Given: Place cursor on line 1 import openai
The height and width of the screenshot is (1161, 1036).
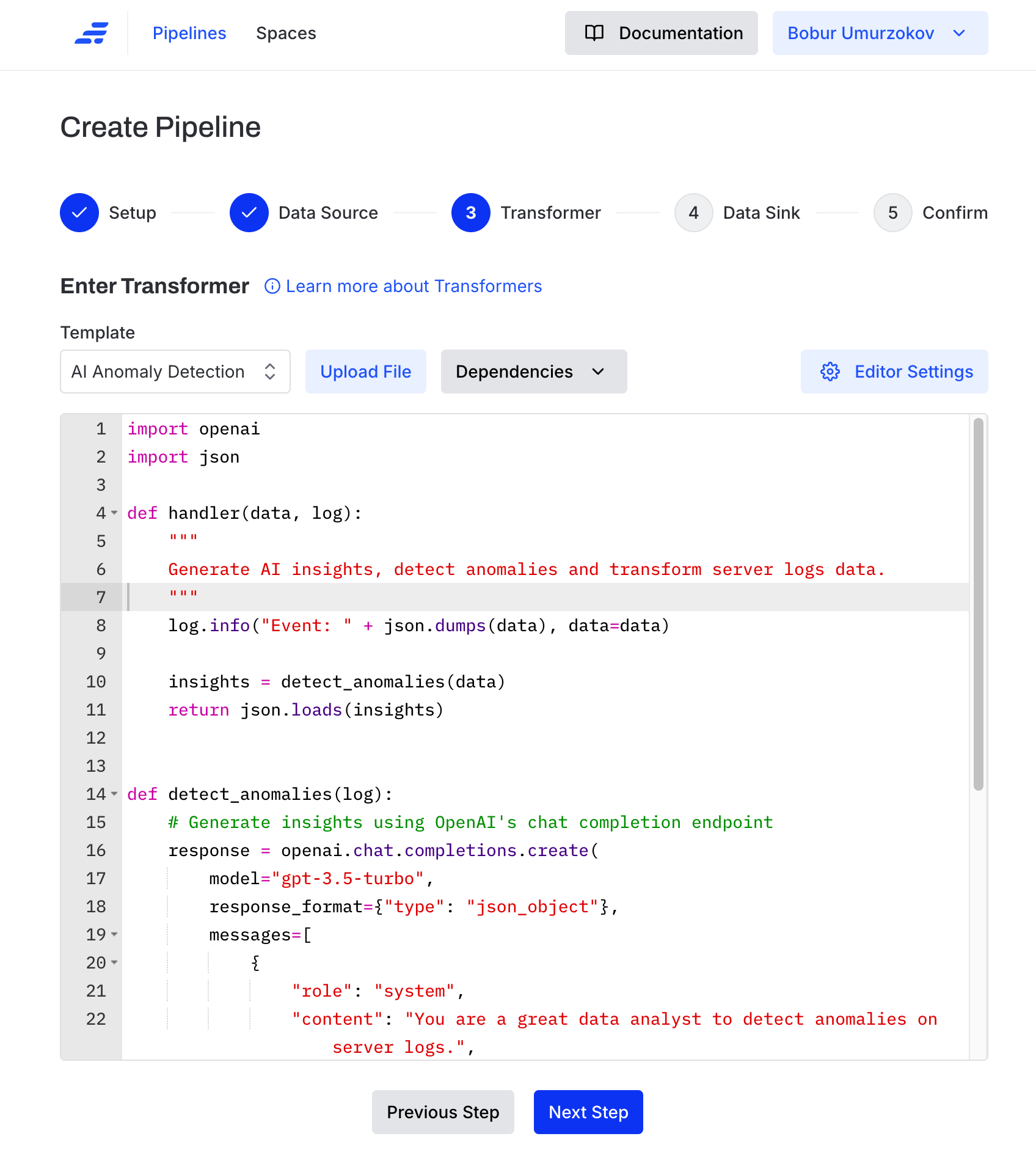Looking at the screenshot, I should coord(194,429).
